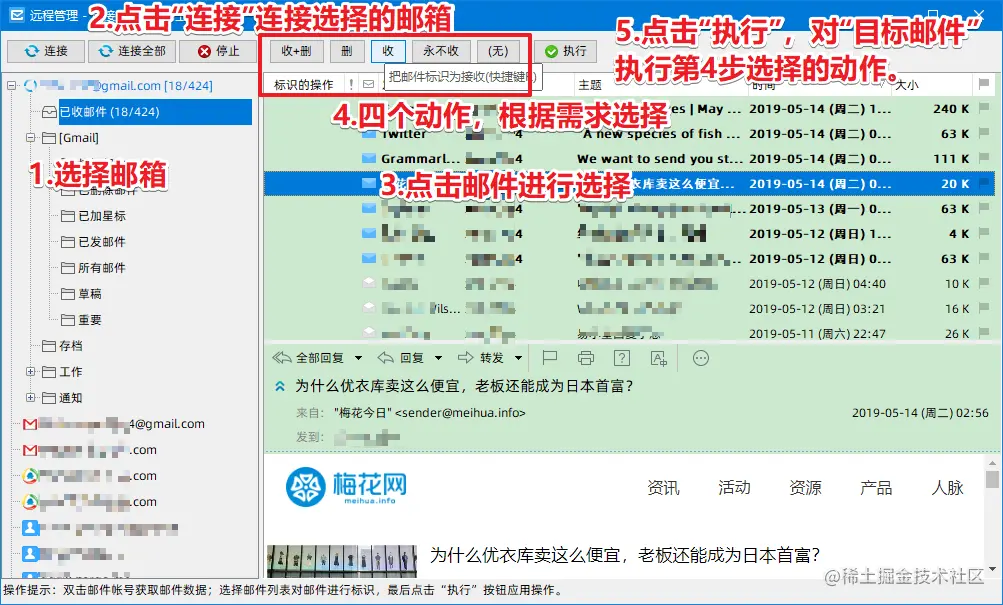Open the 全部回复 dropdown arrow

(358, 358)
